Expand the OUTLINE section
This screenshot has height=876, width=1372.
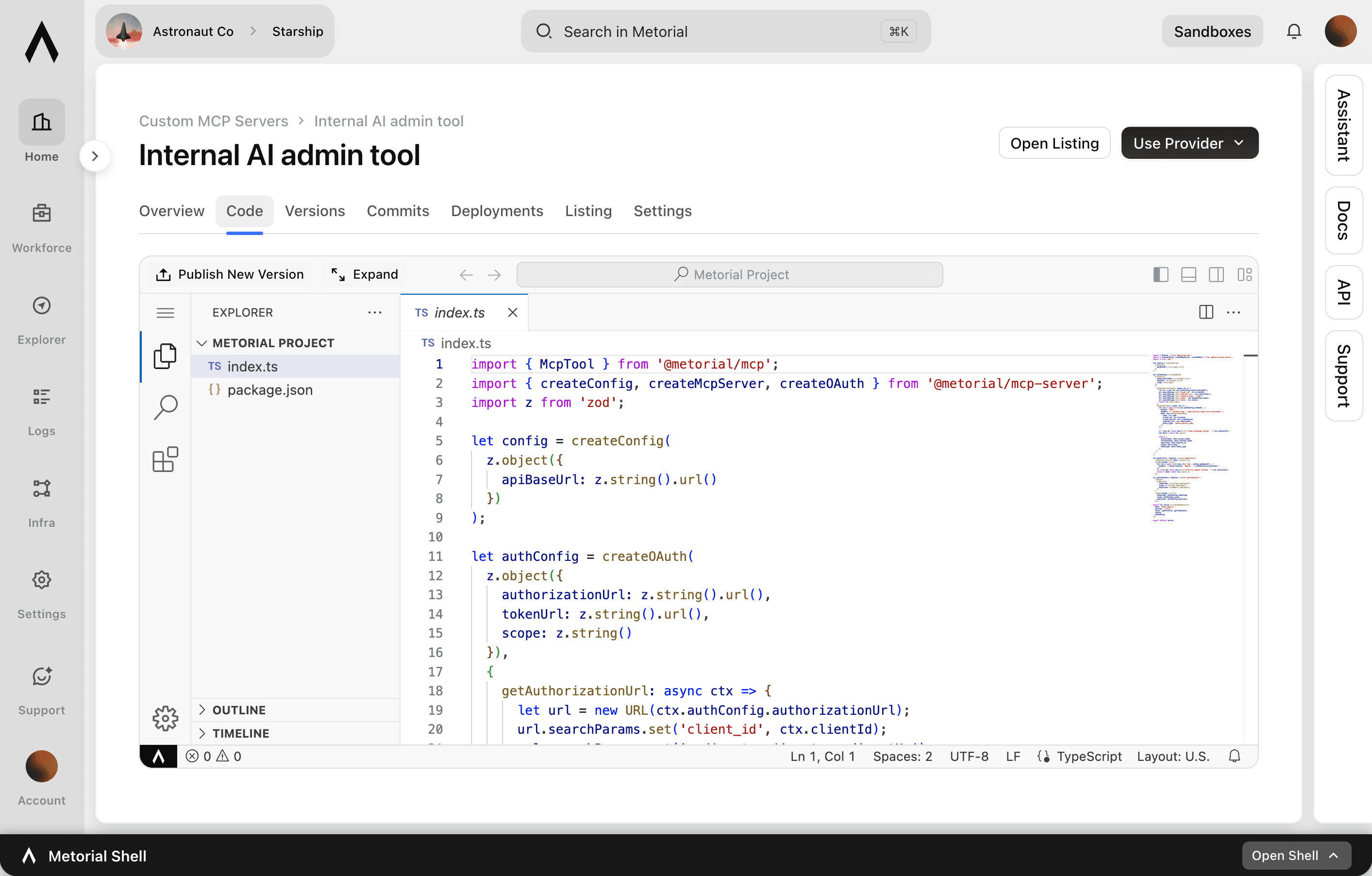click(295, 709)
